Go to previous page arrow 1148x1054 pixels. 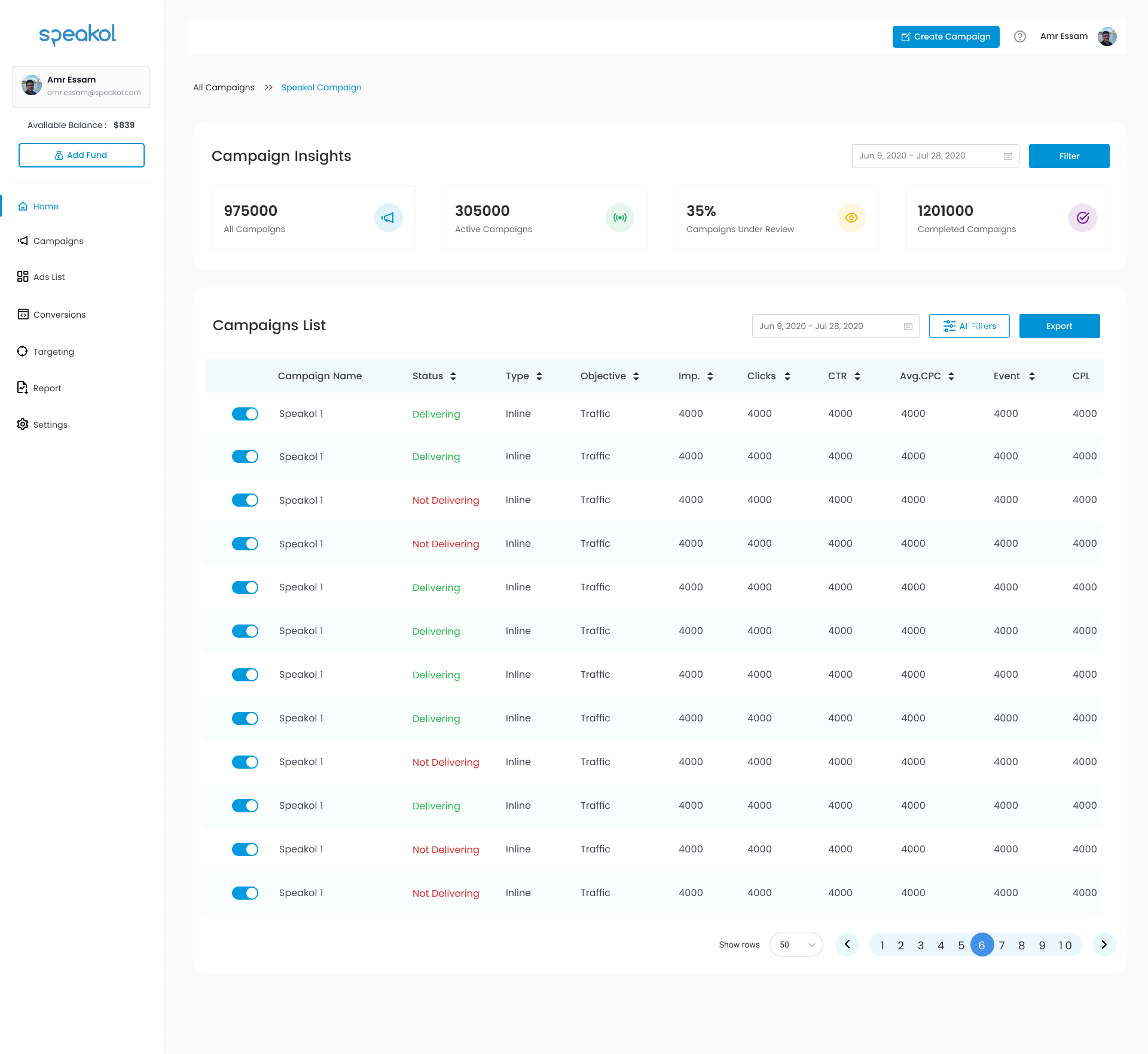tap(847, 945)
